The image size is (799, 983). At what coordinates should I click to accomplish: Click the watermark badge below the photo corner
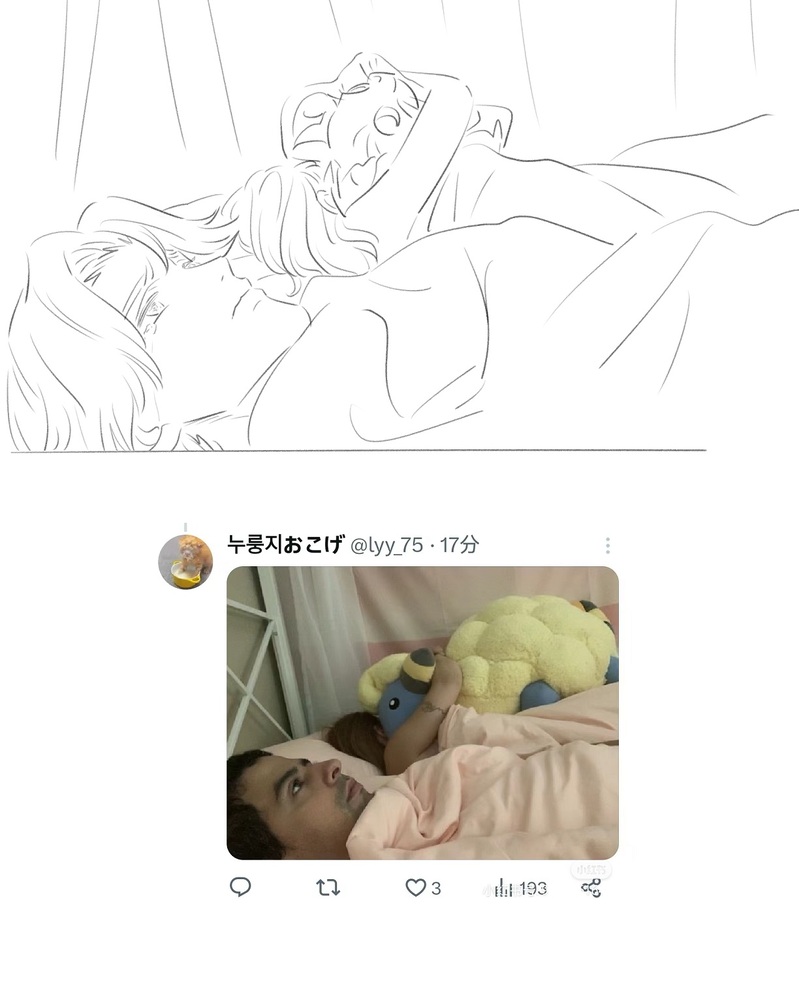click(591, 870)
